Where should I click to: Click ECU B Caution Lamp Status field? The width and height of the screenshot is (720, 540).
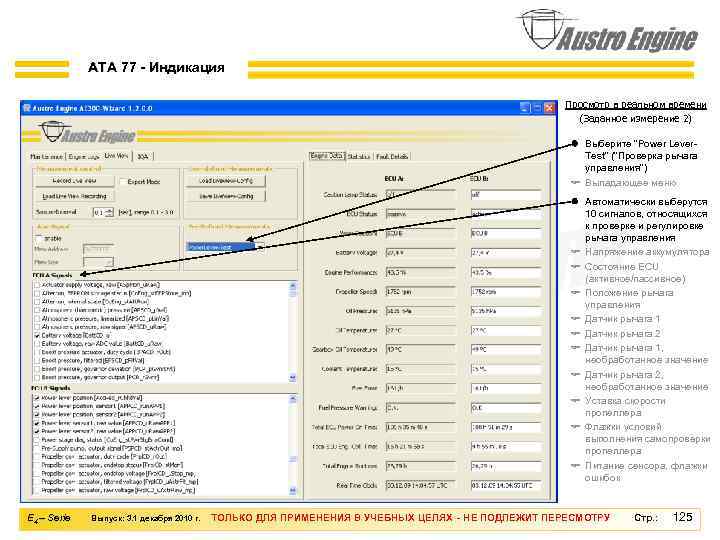click(506, 195)
